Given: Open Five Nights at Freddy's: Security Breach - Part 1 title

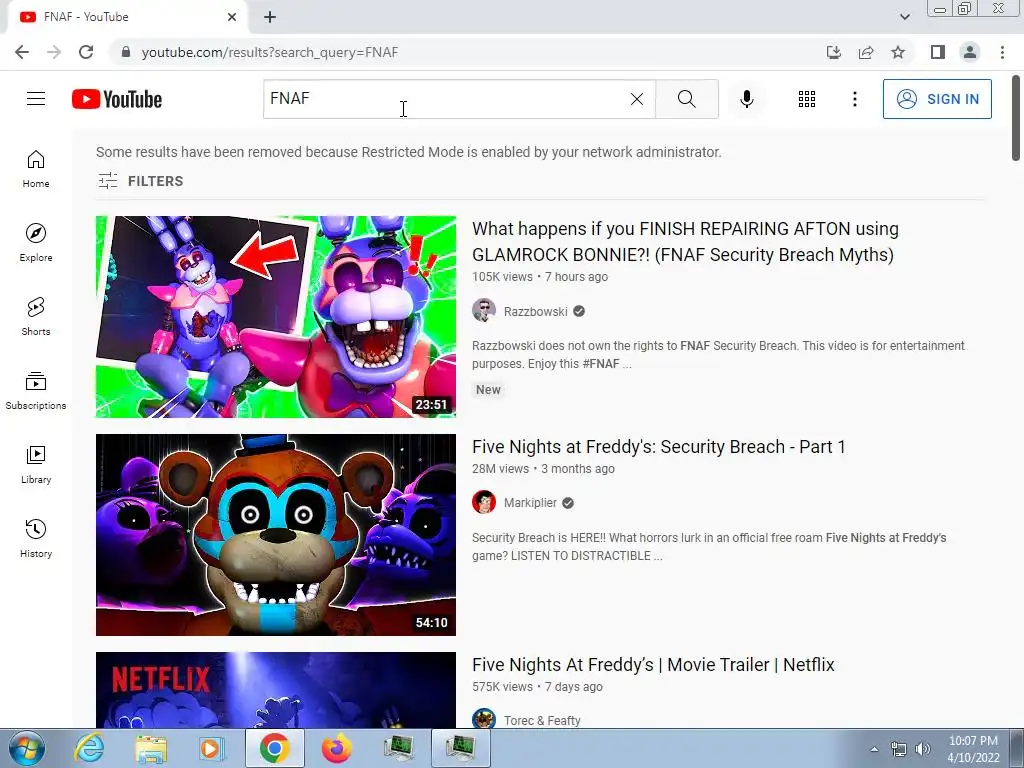Looking at the screenshot, I should (x=658, y=447).
